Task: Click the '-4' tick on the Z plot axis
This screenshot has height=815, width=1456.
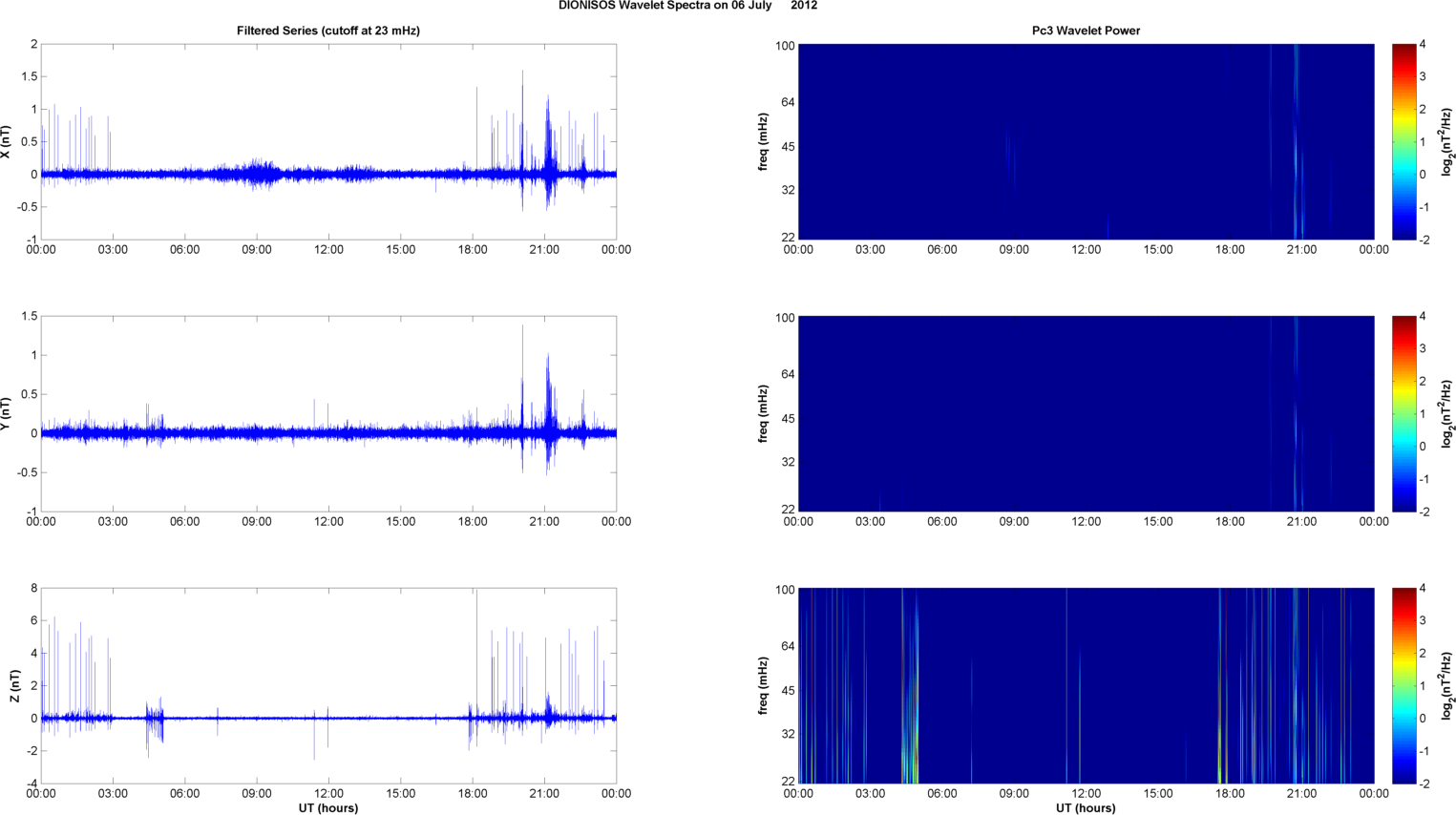Action: (32, 784)
